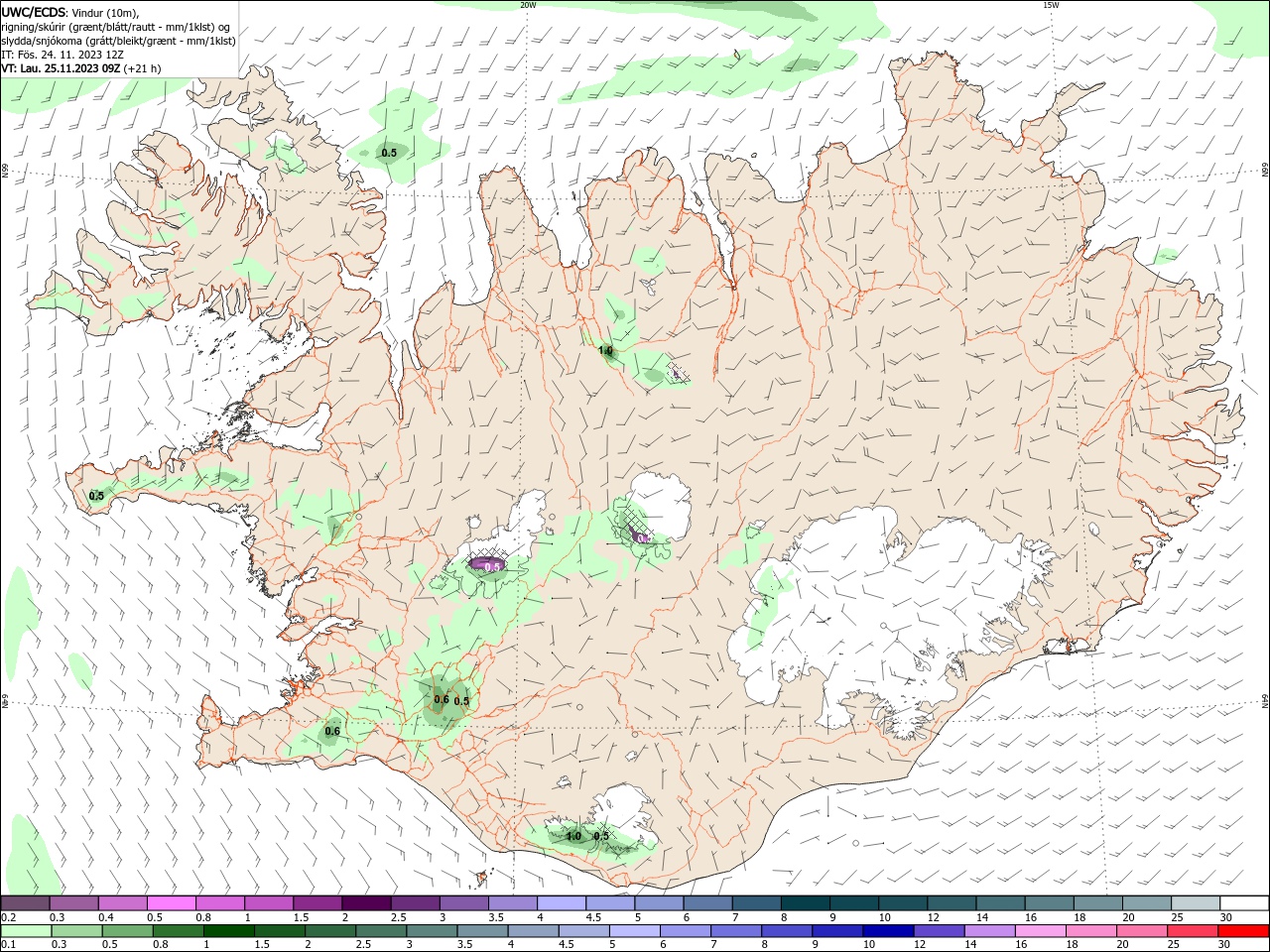The width and height of the screenshot is (1270, 952).
Task: Select the bright pink 0.5 snow legend swatch
Action: coord(171,903)
